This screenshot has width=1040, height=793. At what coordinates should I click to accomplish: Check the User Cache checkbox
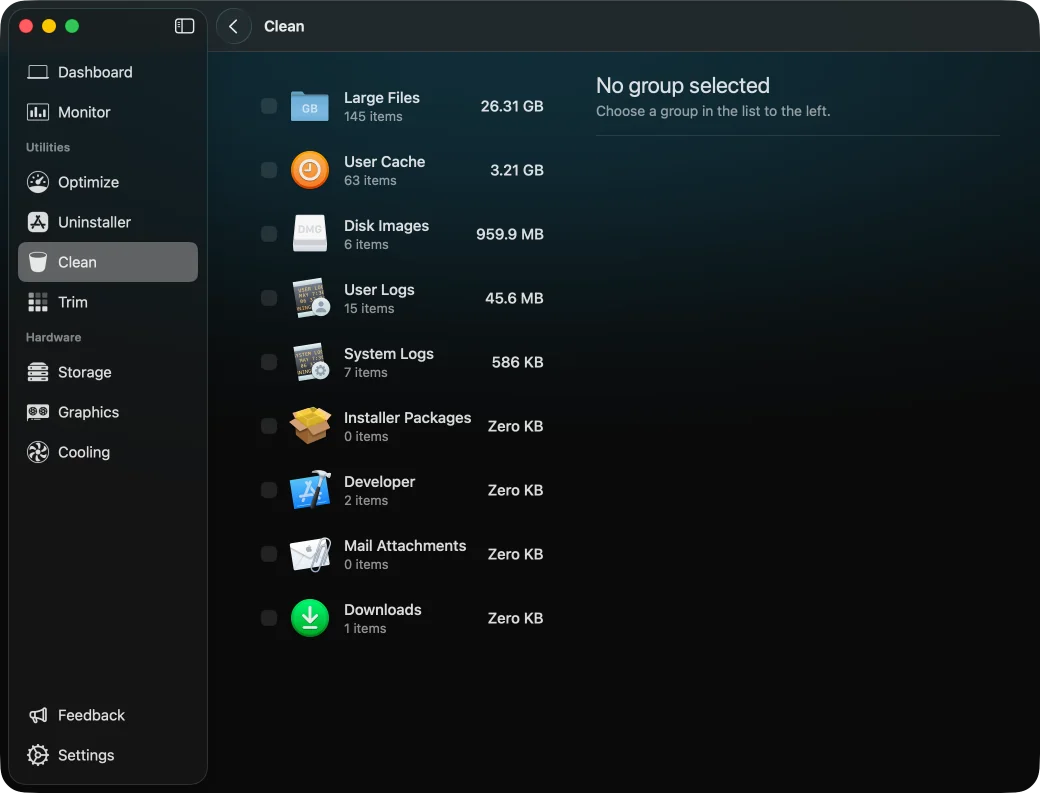pos(269,170)
